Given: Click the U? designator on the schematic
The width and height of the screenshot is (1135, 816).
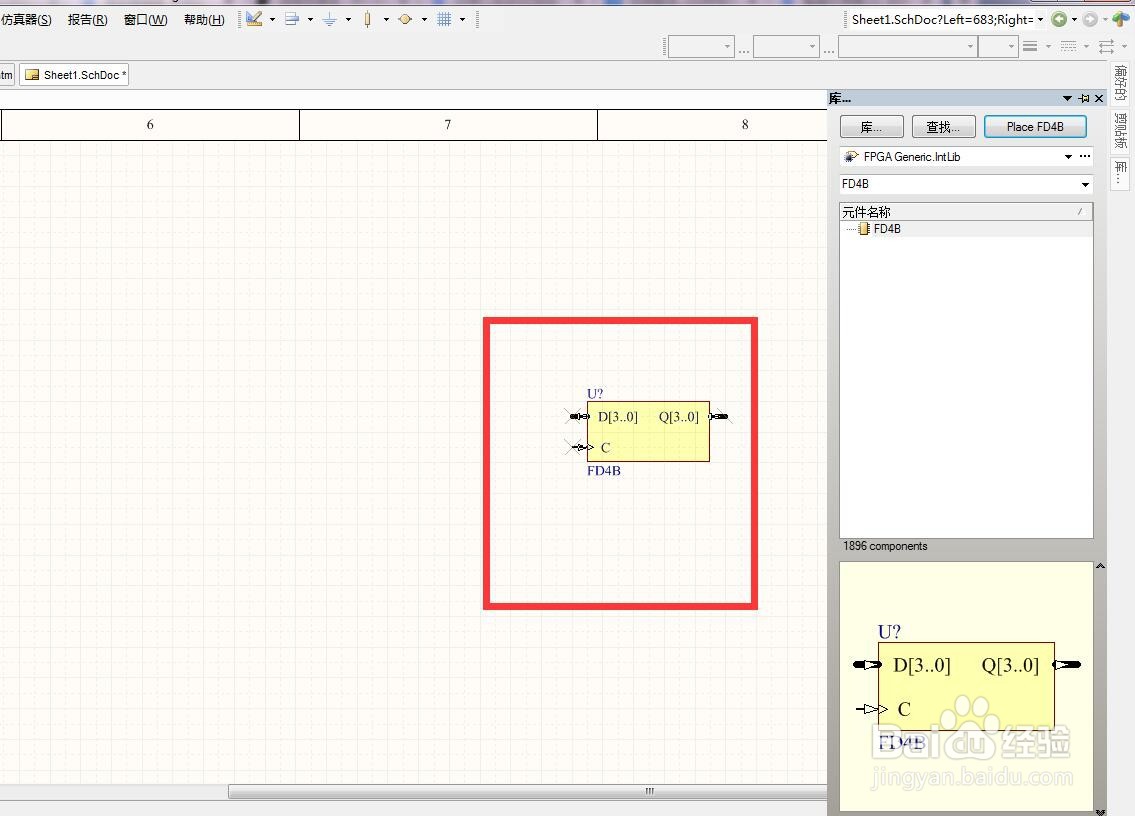Looking at the screenshot, I should pyautogui.click(x=595, y=393).
